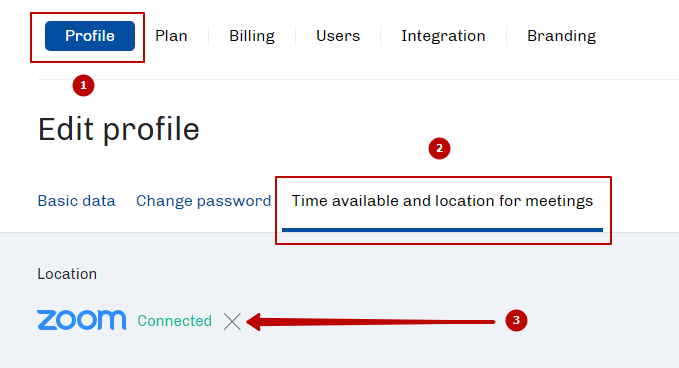Open the Change password section
679x368 pixels.
tap(204, 201)
